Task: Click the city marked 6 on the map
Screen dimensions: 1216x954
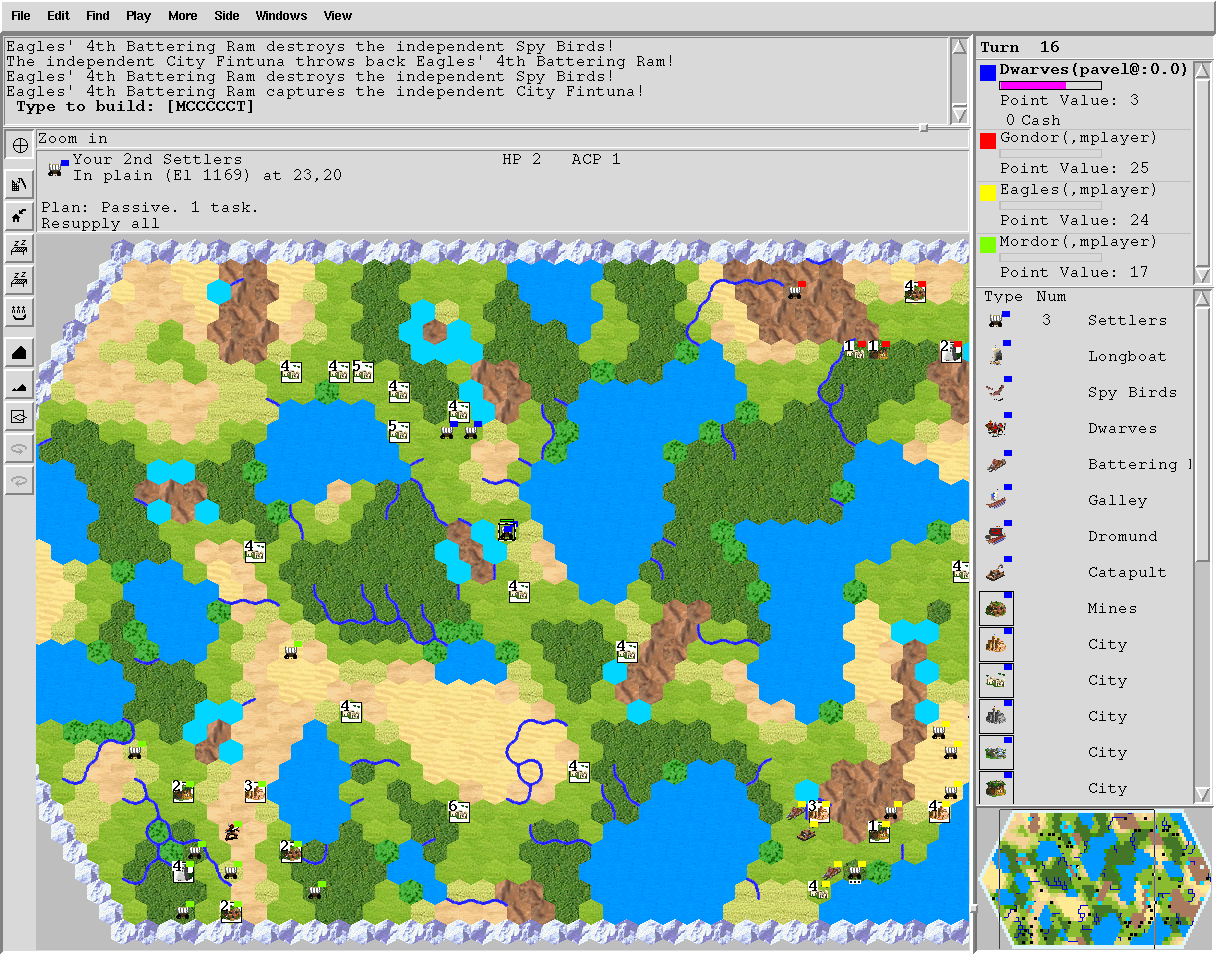Action: (x=459, y=811)
